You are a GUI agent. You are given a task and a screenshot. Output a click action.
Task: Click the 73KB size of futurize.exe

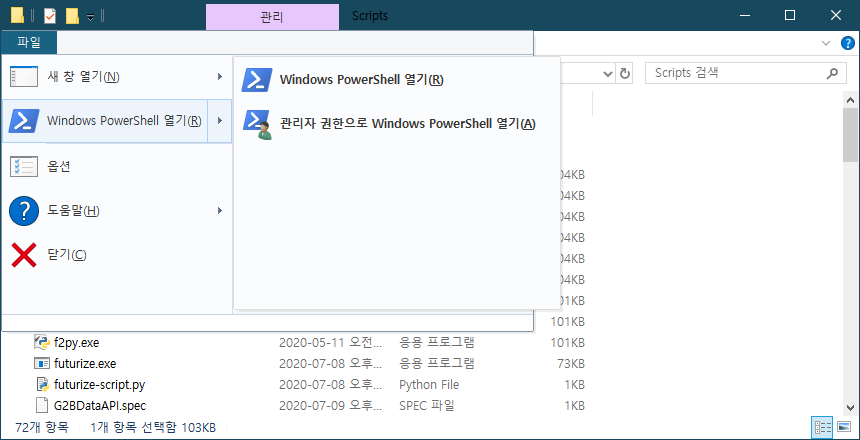571,364
